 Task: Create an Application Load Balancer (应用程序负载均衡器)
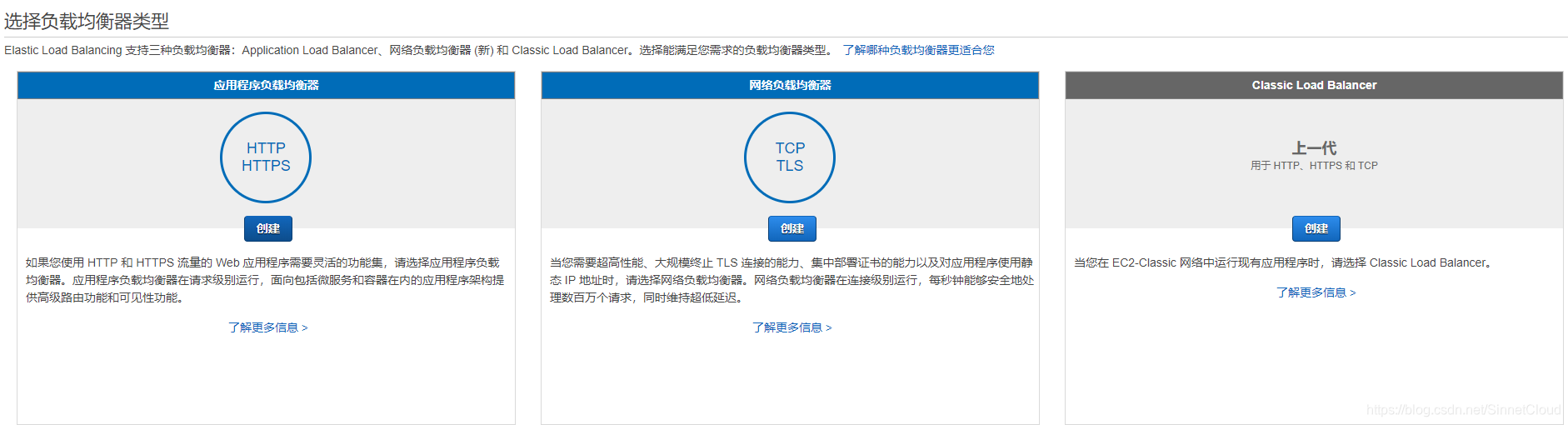268,228
